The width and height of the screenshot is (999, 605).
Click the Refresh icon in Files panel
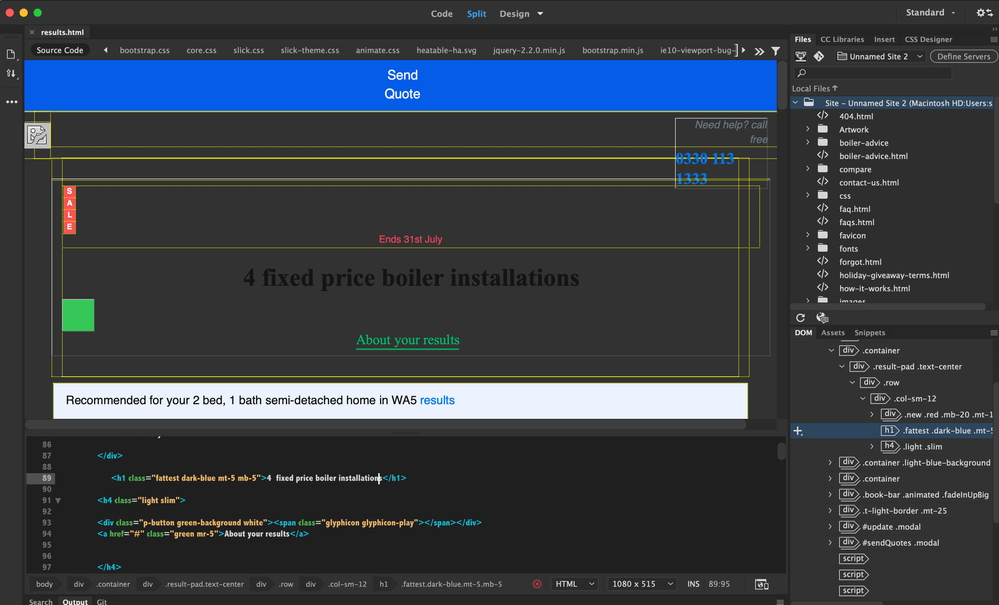point(801,318)
